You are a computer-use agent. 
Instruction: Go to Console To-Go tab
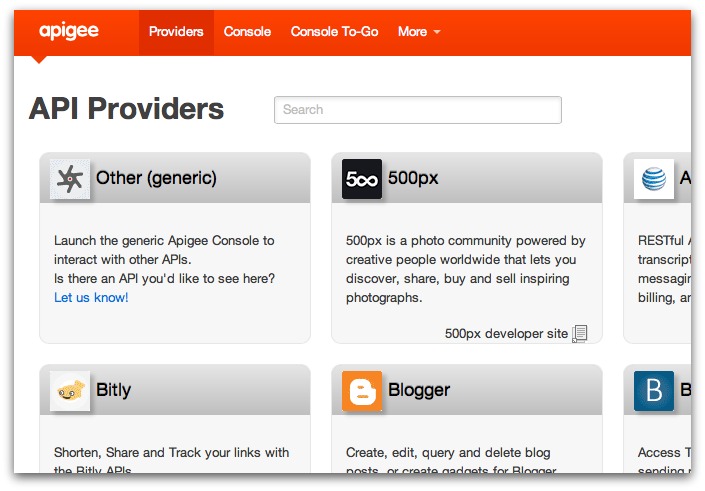[335, 31]
